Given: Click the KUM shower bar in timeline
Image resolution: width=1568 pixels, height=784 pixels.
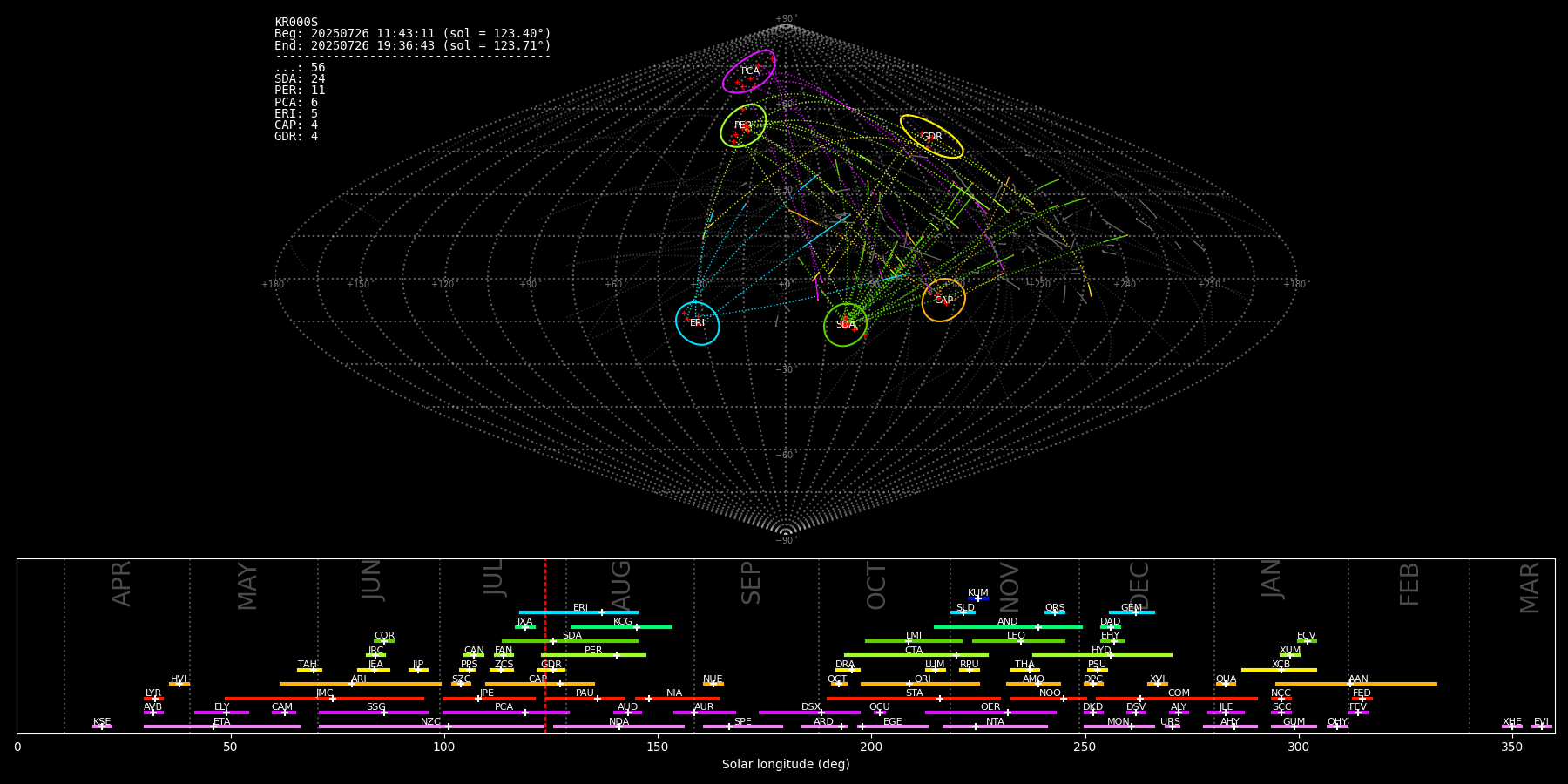Looking at the screenshot, I should [x=978, y=598].
